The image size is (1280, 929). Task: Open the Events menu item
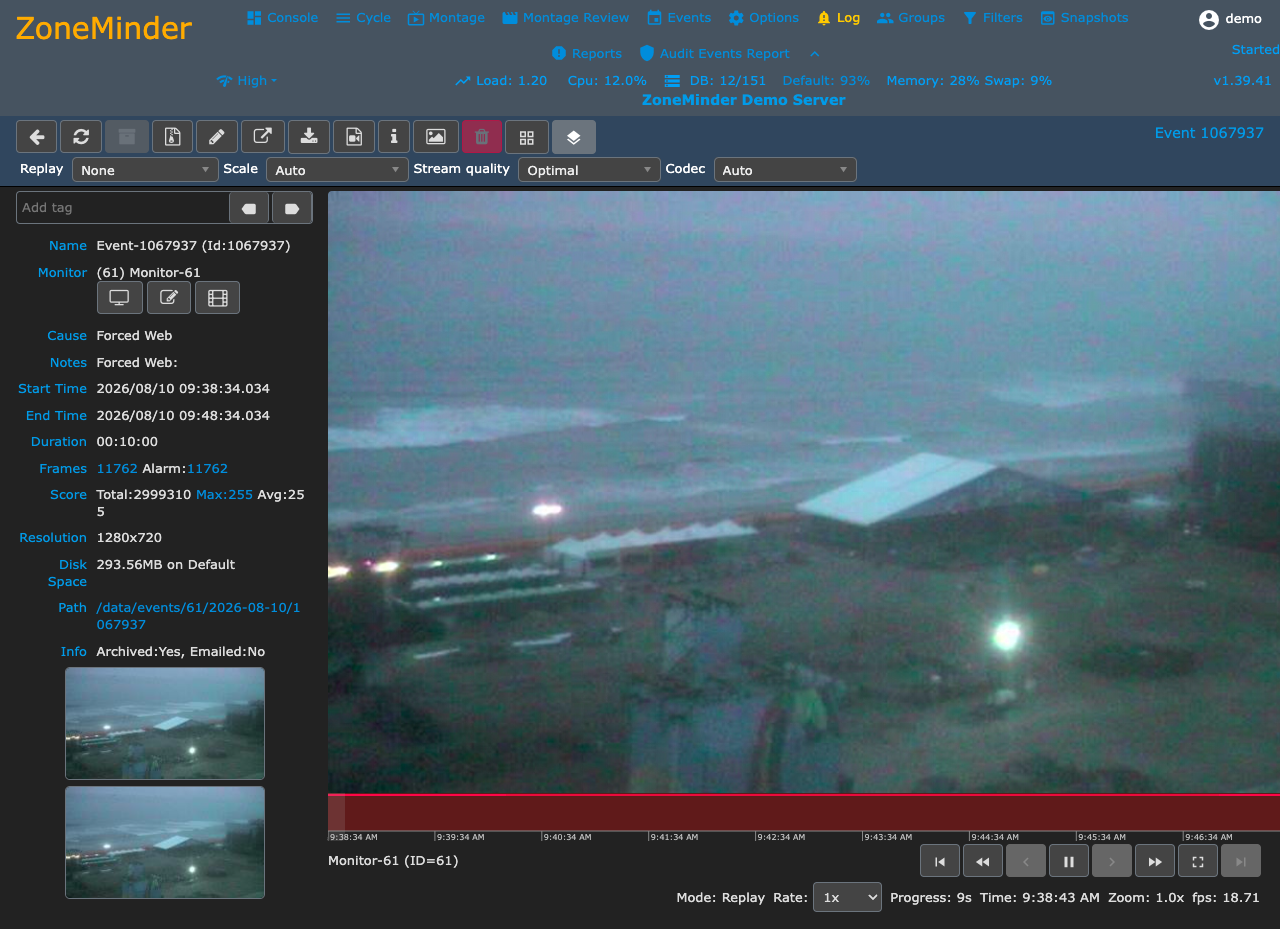point(679,18)
